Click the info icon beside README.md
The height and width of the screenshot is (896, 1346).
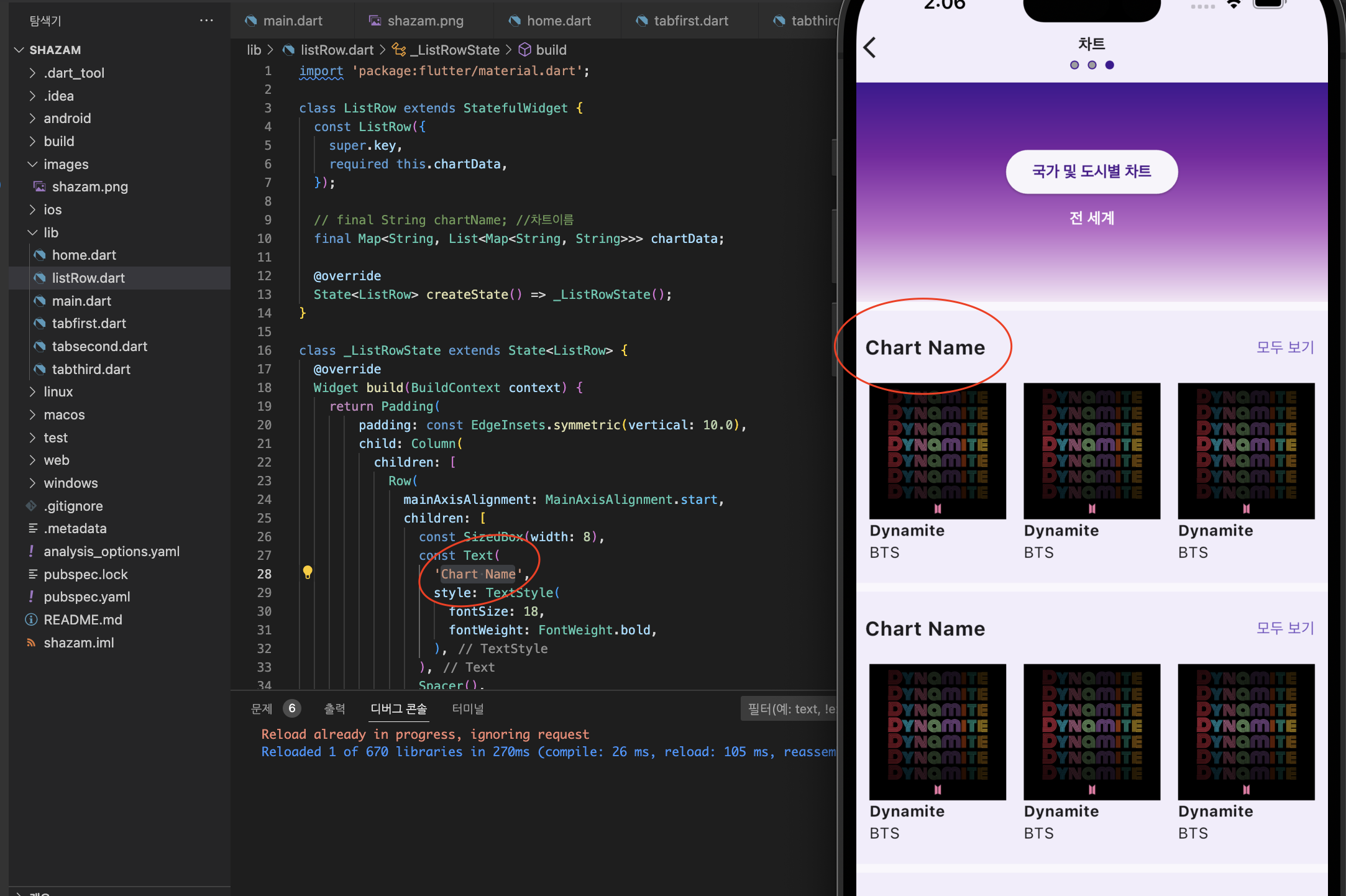tap(31, 619)
